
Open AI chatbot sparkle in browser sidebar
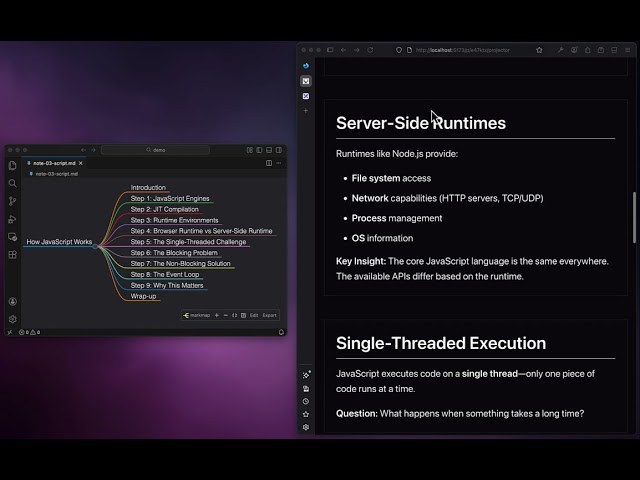306,375
